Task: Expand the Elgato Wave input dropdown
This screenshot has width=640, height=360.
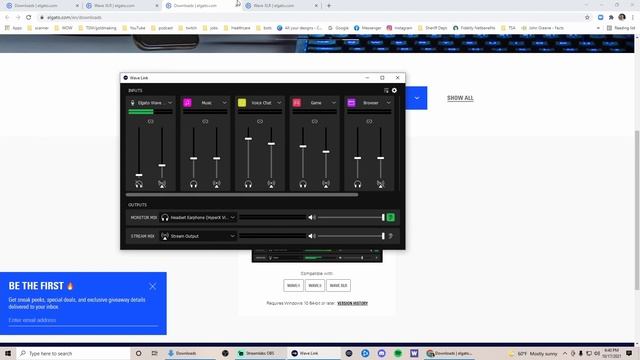Action: [x=170, y=103]
